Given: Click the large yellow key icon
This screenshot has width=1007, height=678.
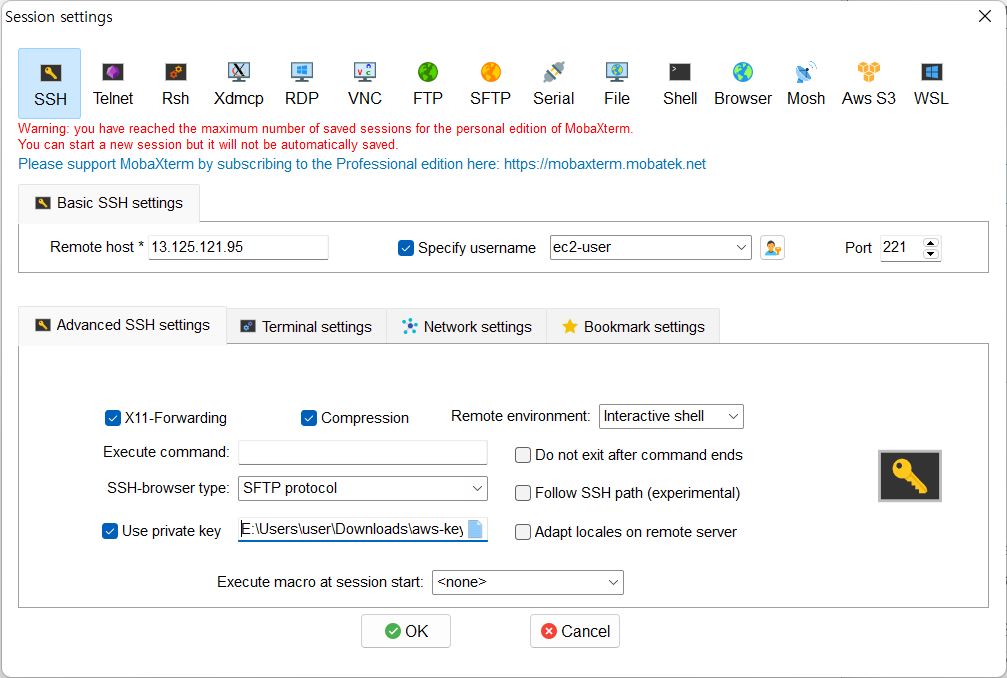Looking at the screenshot, I should pyautogui.click(x=909, y=476).
